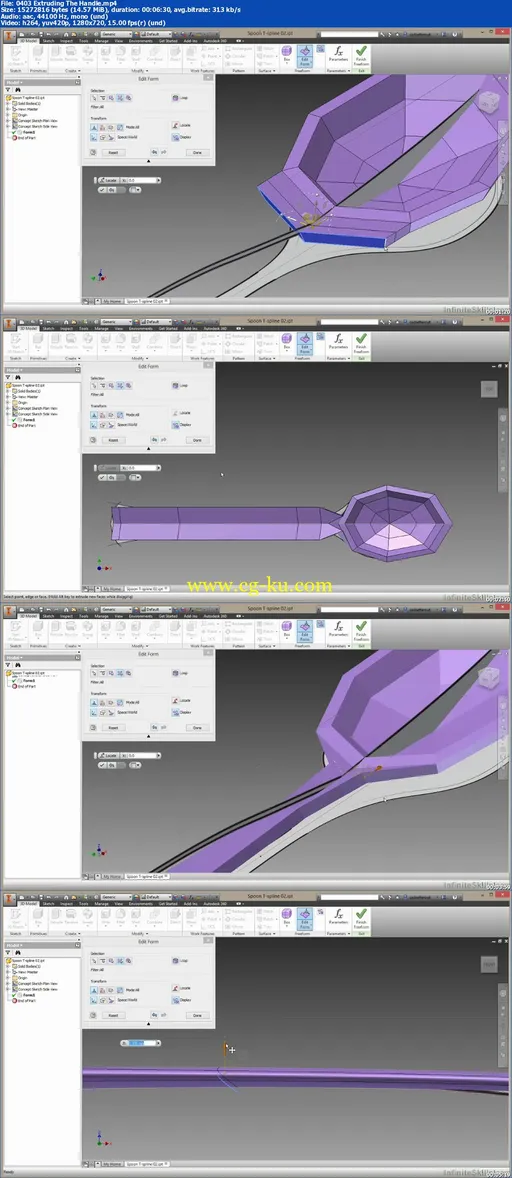Click Loop selection icon in top frame dialog

tap(175, 98)
